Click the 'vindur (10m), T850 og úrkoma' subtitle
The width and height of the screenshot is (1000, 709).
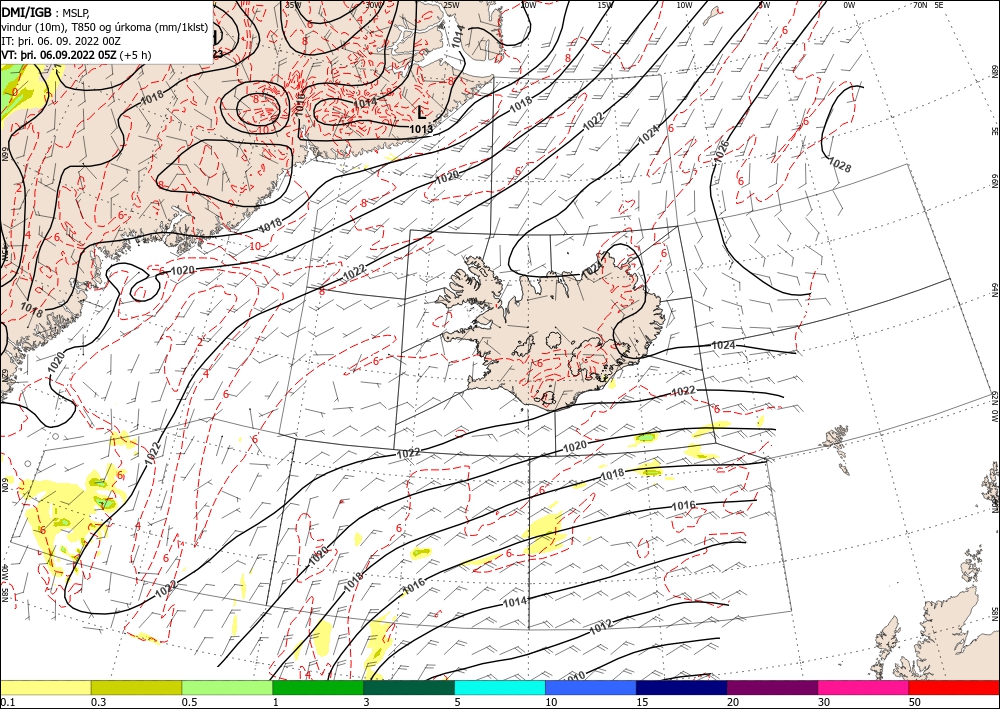point(105,27)
